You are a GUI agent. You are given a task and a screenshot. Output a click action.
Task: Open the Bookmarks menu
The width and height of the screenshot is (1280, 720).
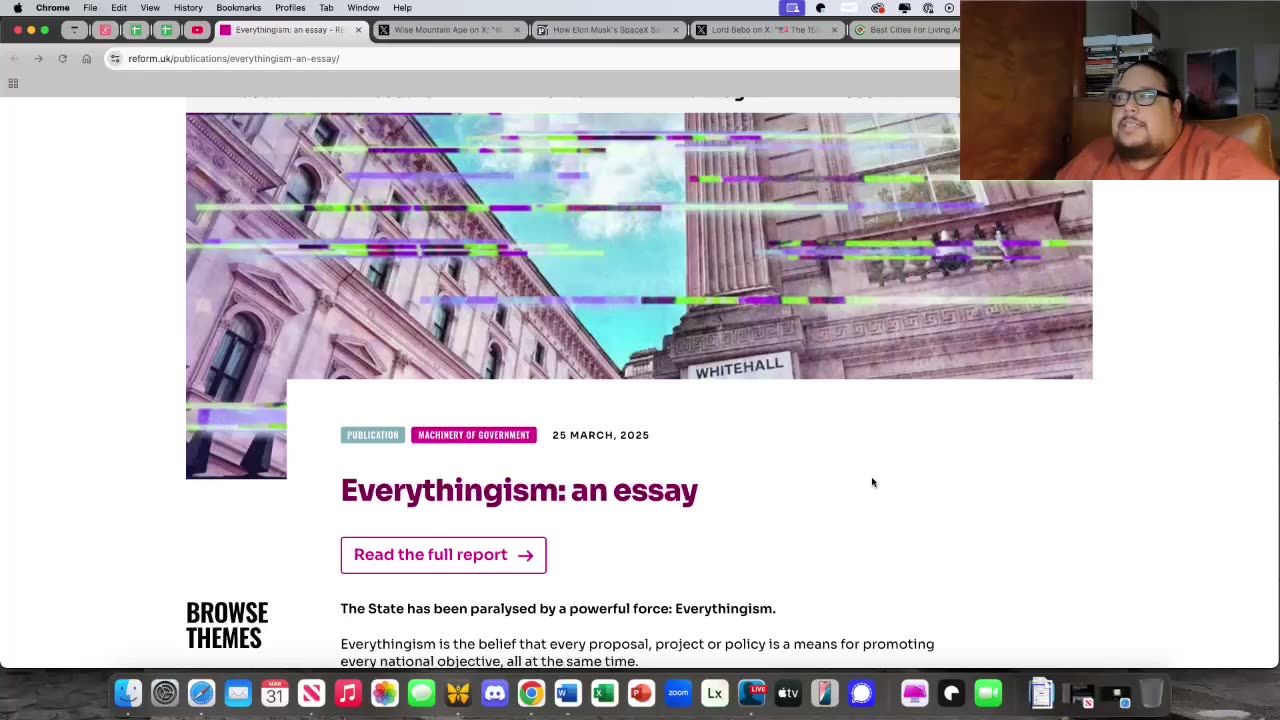coord(239,8)
